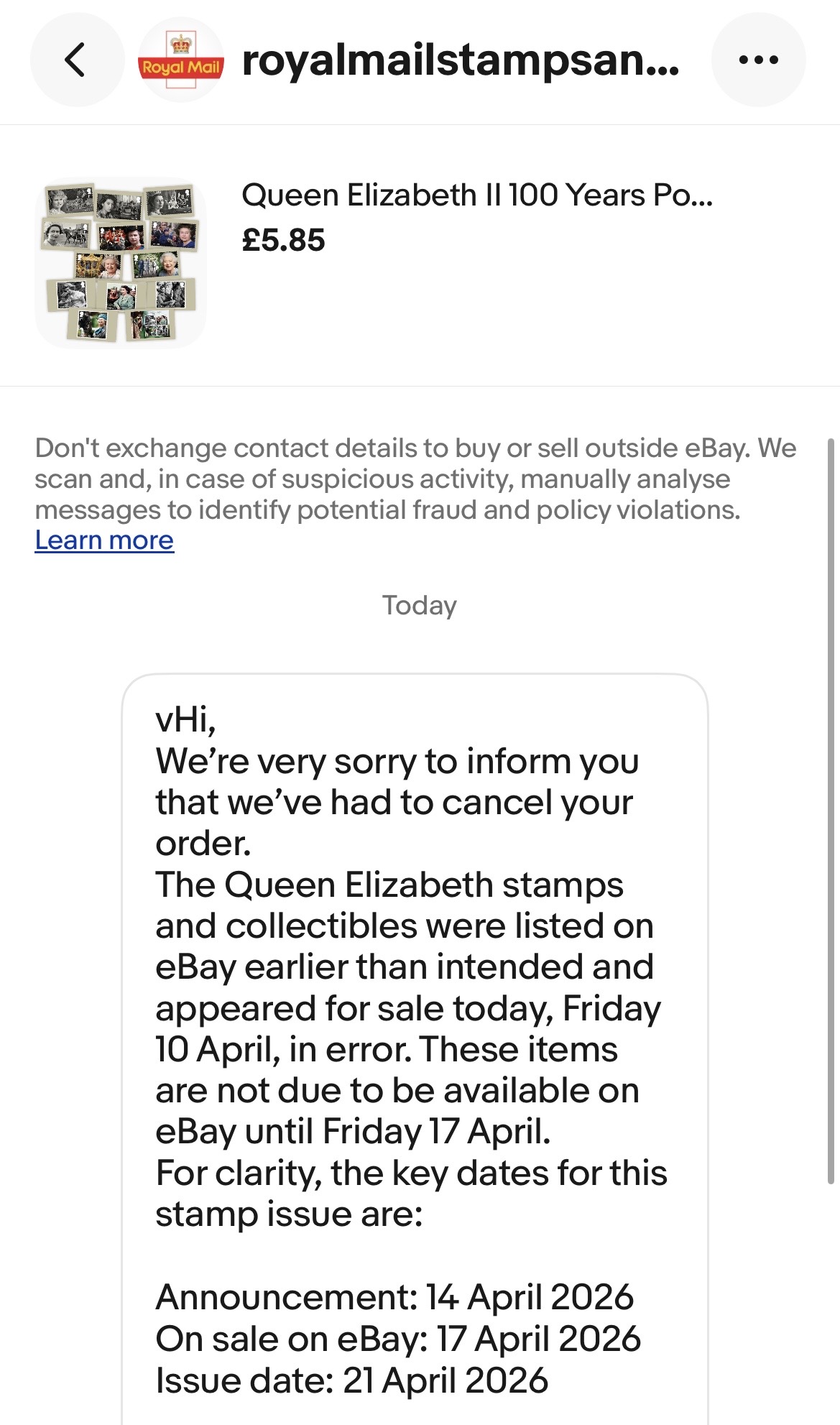Image resolution: width=840 pixels, height=1425 pixels.
Task: Tap the Announcement: 14 April 2026 line
Action: coord(394,1297)
